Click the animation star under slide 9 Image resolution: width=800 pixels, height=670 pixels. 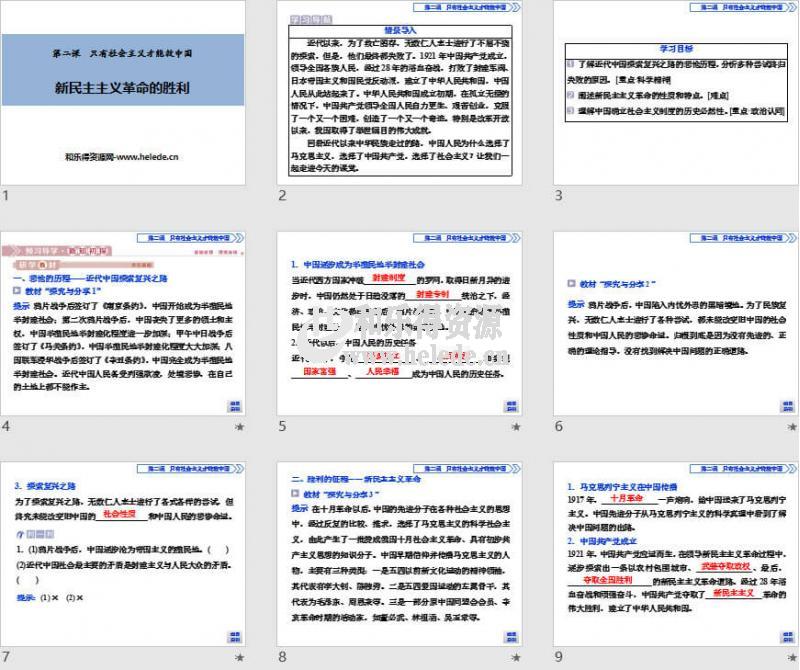(792, 657)
